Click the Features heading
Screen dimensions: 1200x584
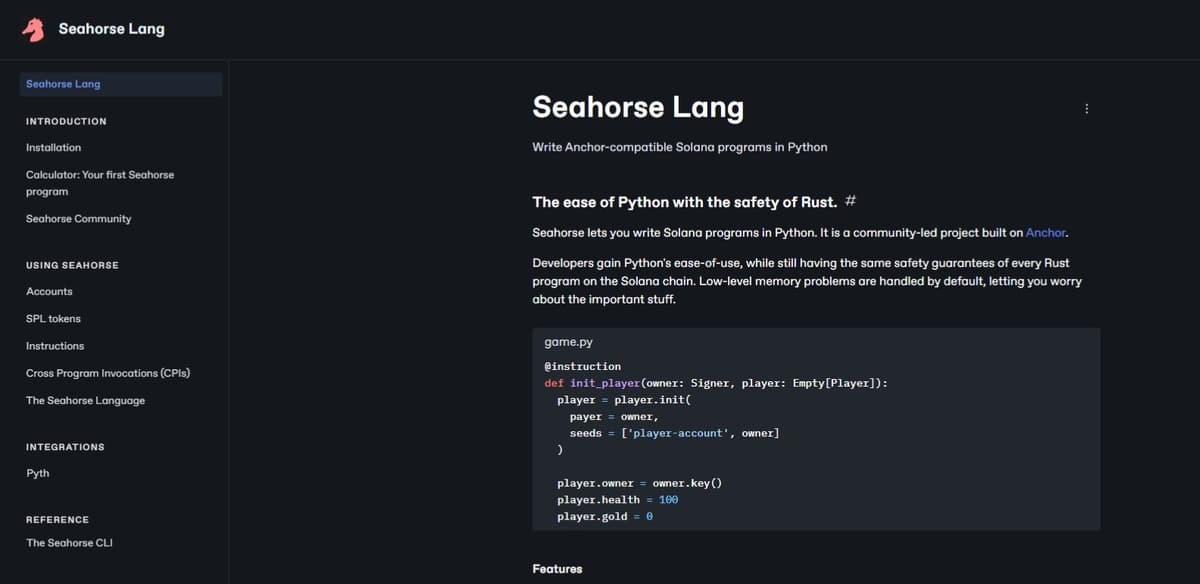click(x=557, y=569)
